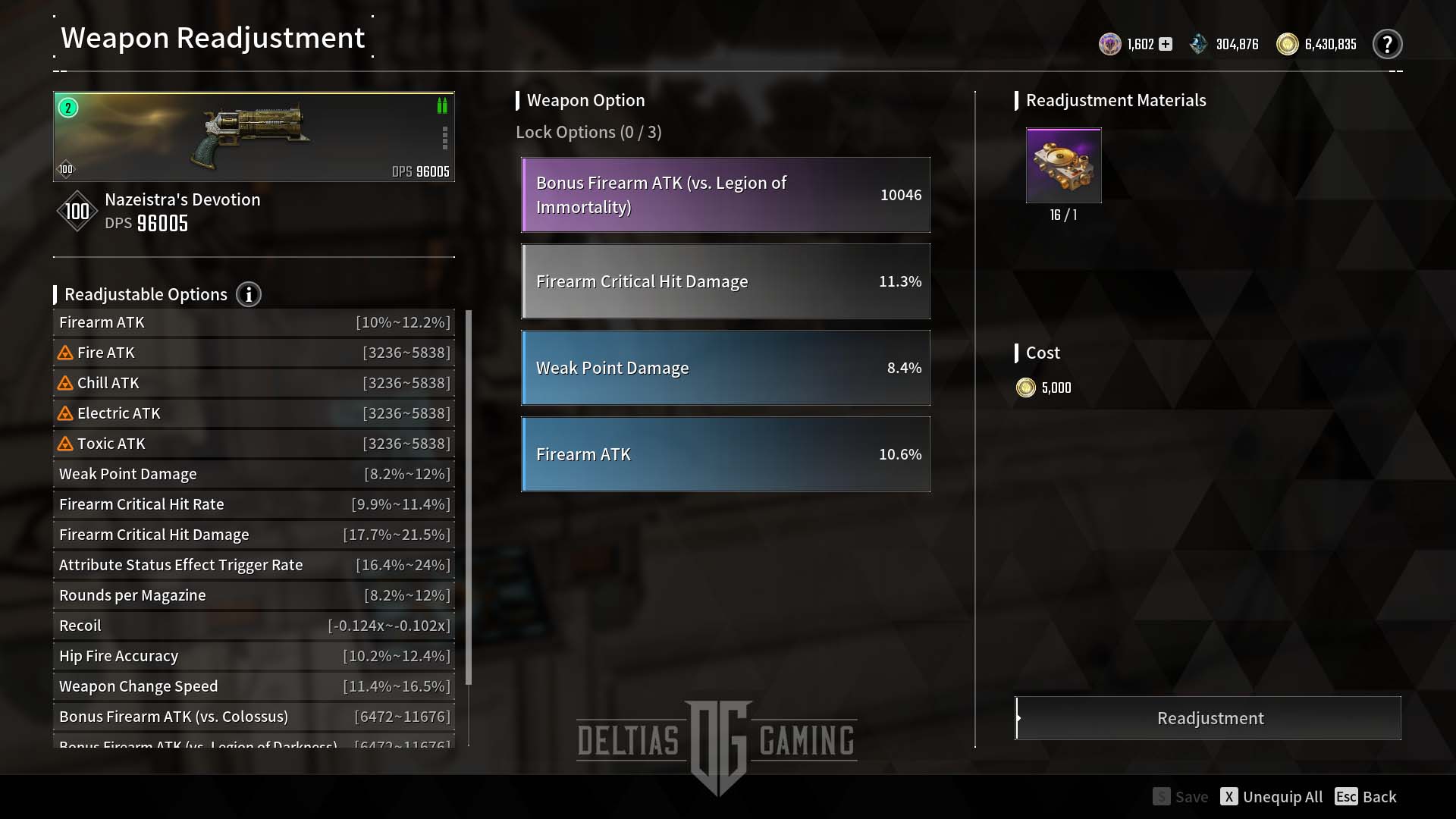Click the blue gem currency icon top right
Image resolution: width=1456 pixels, height=819 pixels.
(x=1197, y=43)
